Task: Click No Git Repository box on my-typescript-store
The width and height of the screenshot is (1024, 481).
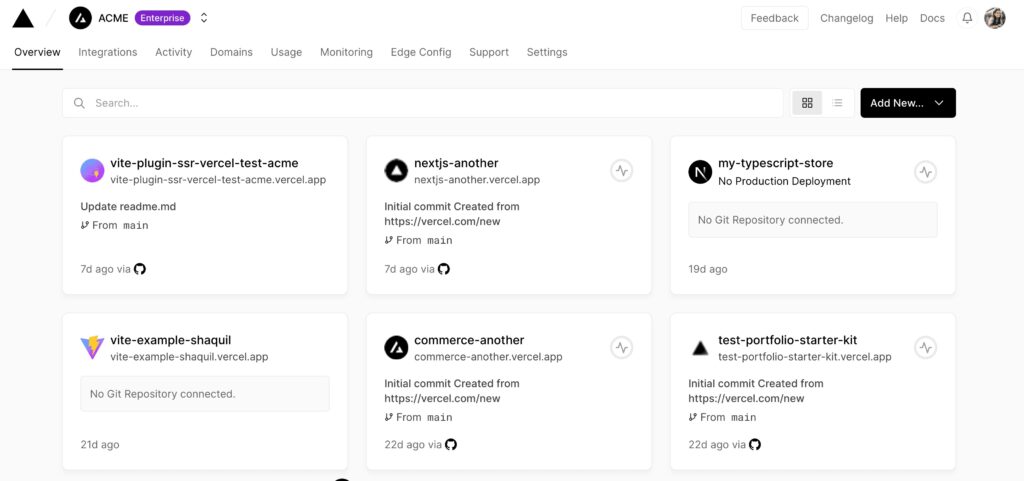Action: pyautogui.click(x=813, y=220)
